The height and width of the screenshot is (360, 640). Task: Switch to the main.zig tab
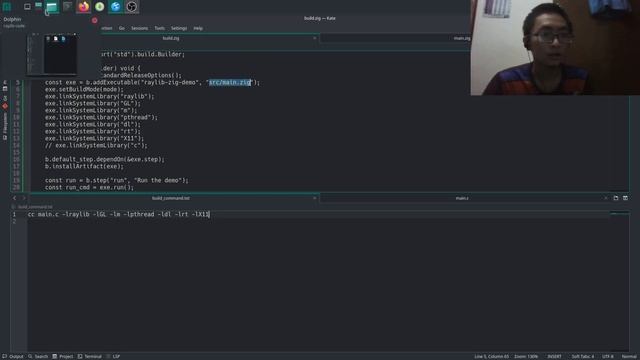pos(462,38)
